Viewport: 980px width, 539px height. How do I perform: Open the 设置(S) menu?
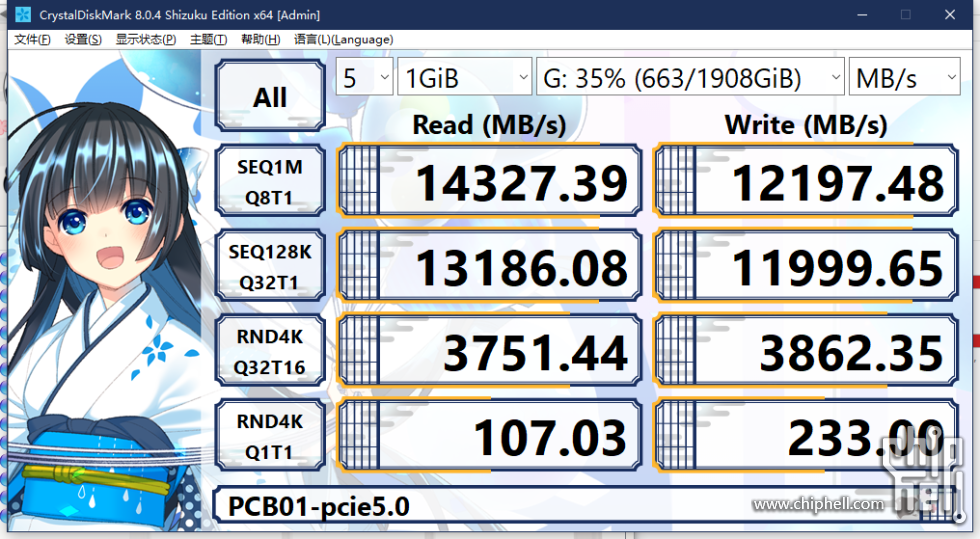(82, 39)
